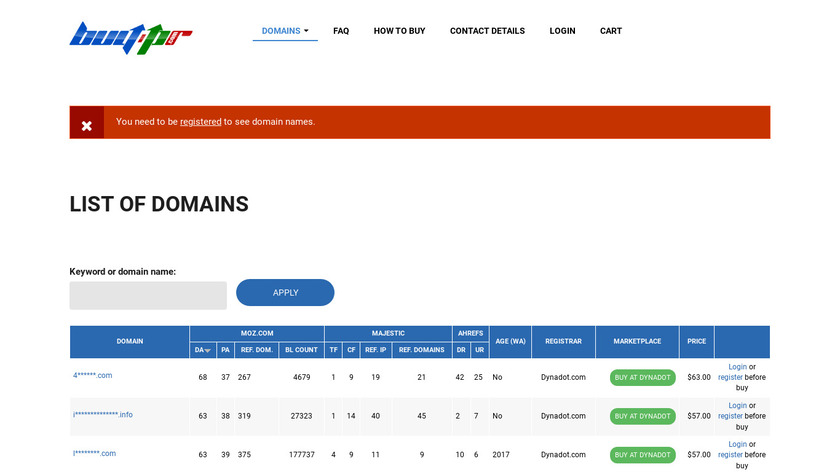
Task: Sort by DA column arrow
Action: pos(207,350)
